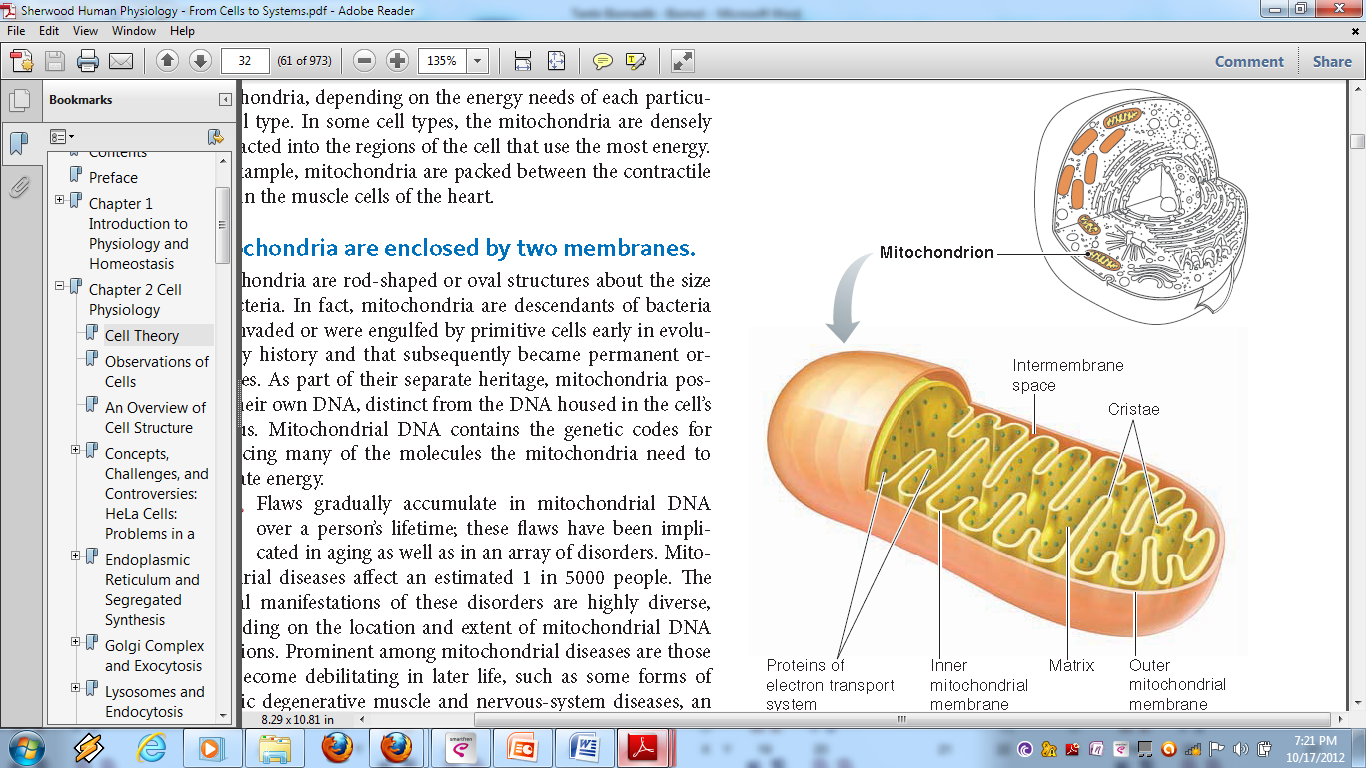
Task: Go to previous page with the up arrow
Action: pyautogui.click(x=168, y=61)
